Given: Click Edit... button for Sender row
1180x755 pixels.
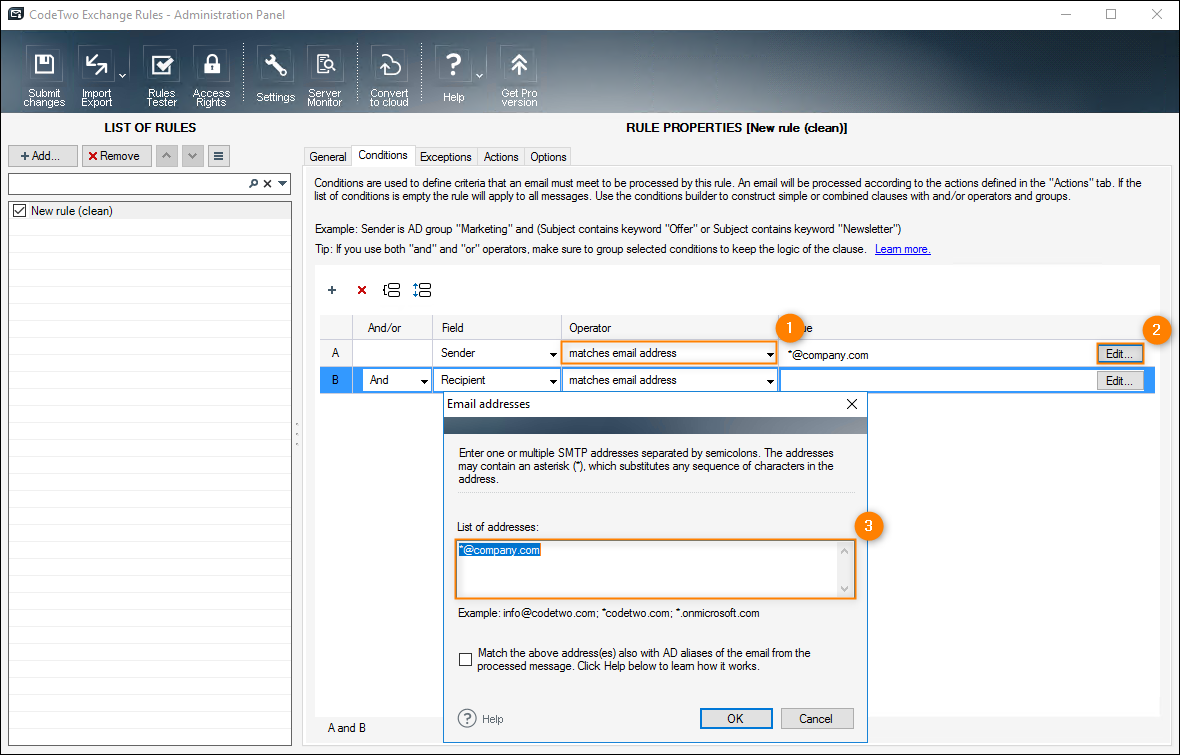Looking at the screenshot, I should click(1120, 354).
